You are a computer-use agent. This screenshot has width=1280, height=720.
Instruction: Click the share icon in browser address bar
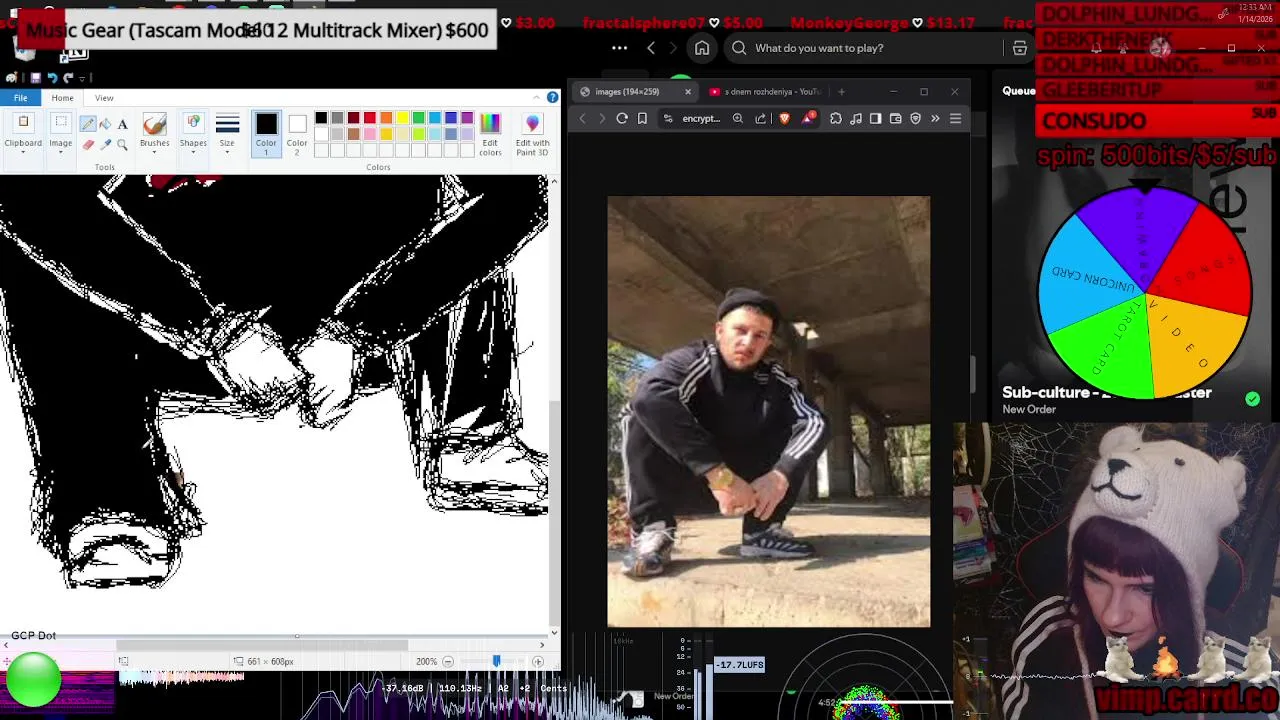[x=760, y=118]
